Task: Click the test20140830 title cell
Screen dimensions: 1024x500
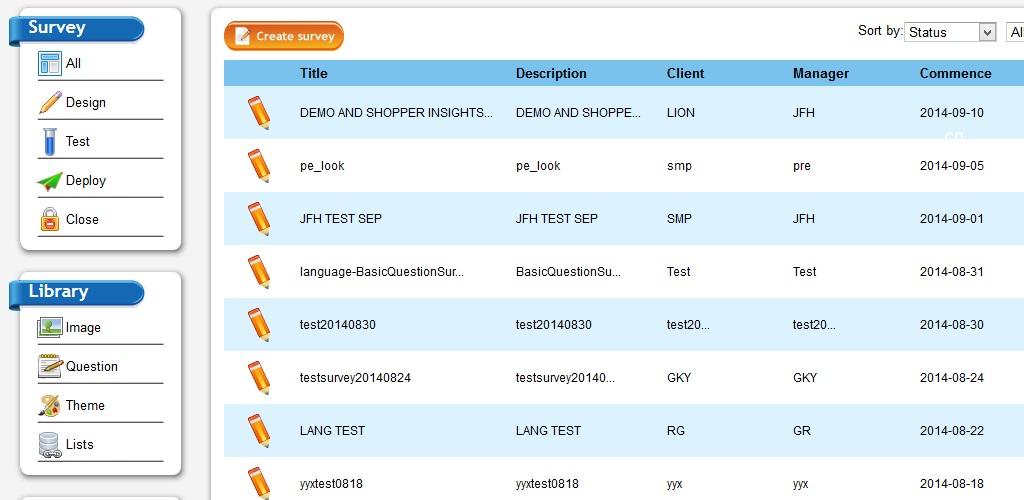Action: (x=338, y=324)
